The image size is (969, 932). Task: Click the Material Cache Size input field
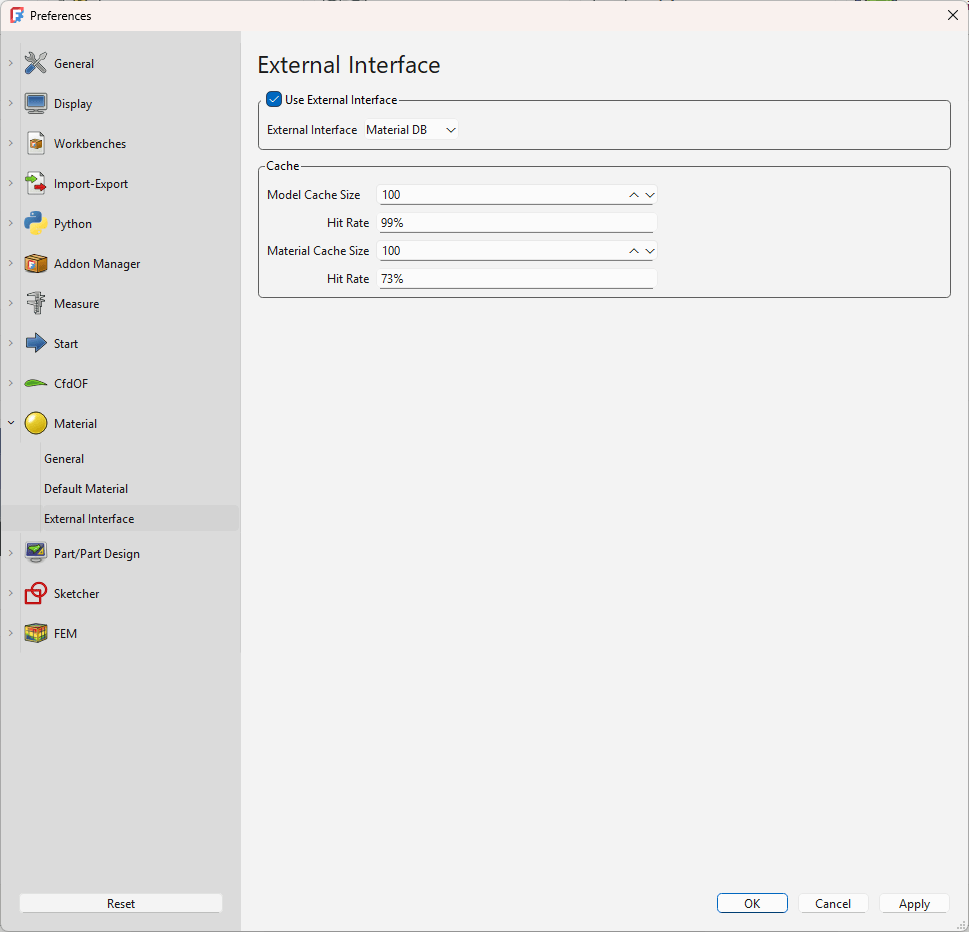(x=500, y=251)
